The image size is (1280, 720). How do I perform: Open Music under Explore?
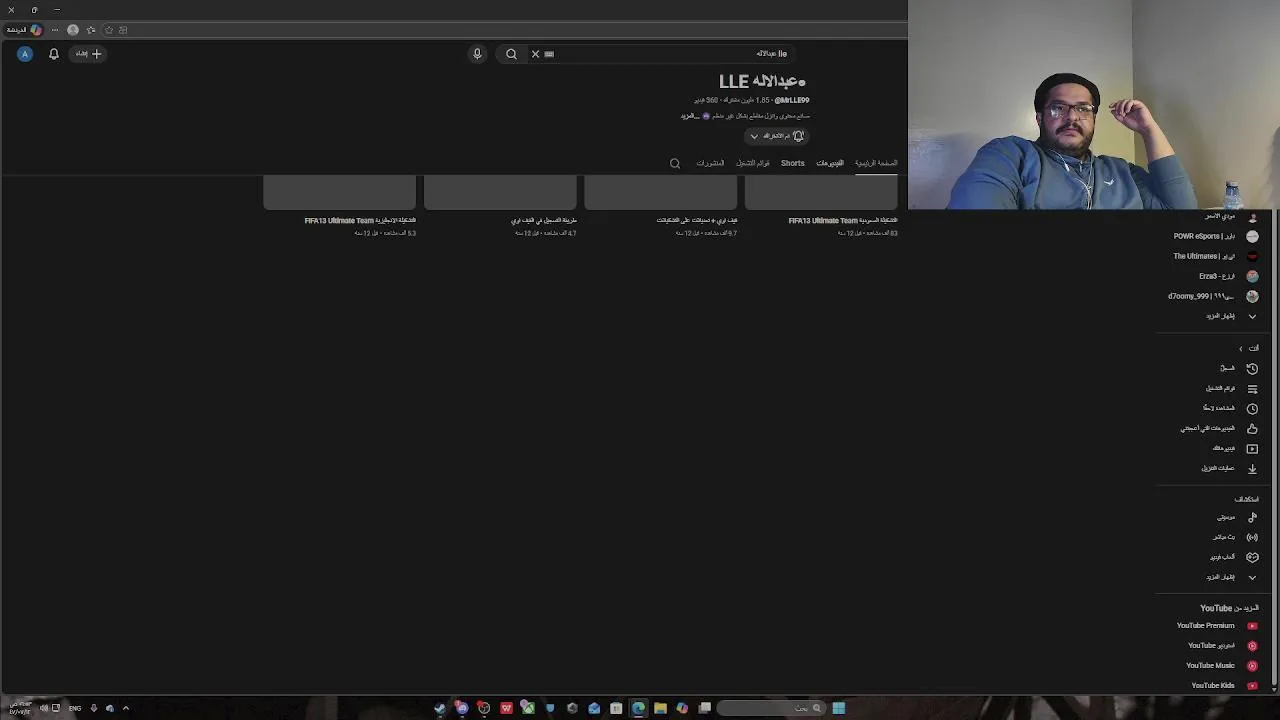(x=1215, y=517)
